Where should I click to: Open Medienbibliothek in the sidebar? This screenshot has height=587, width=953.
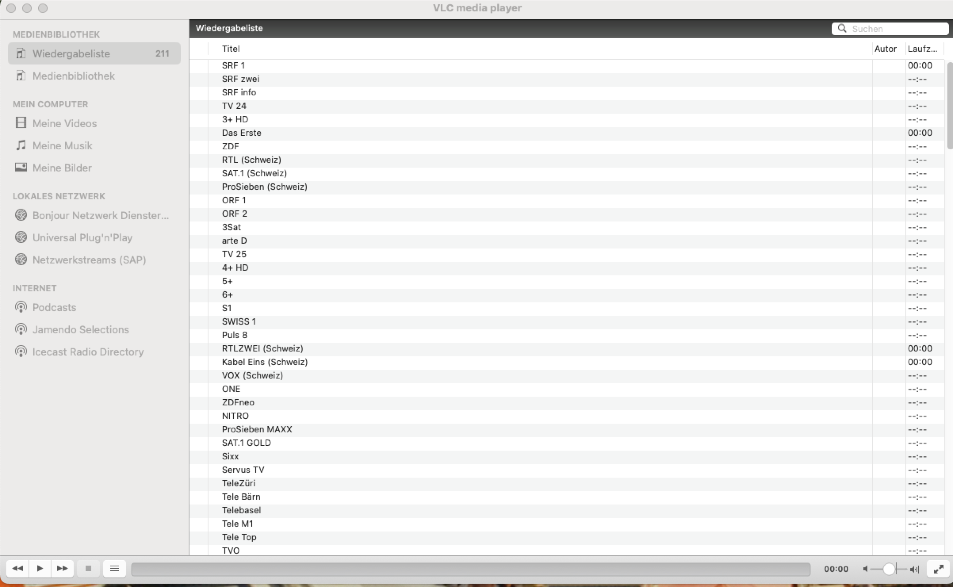pos(94,76)
